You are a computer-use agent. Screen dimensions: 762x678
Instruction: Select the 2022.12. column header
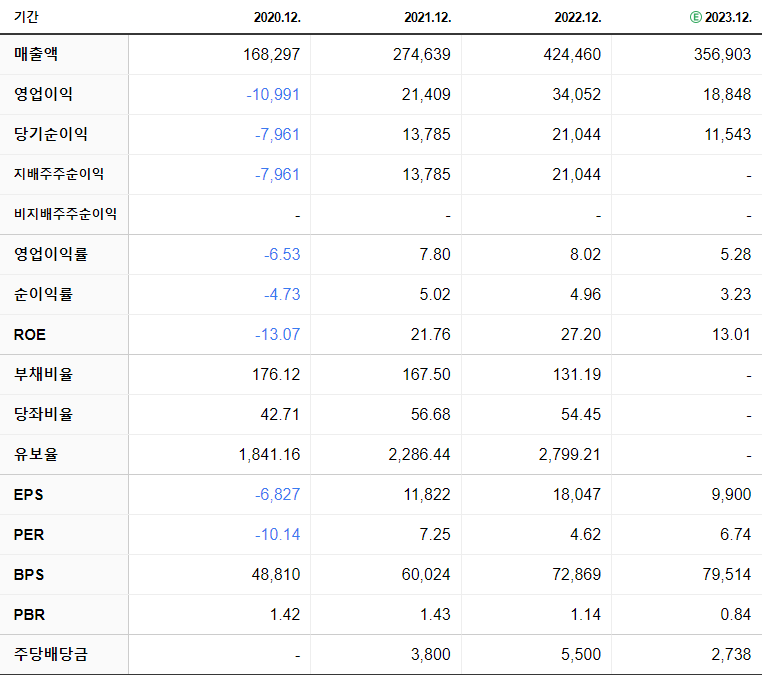(578, 17)
